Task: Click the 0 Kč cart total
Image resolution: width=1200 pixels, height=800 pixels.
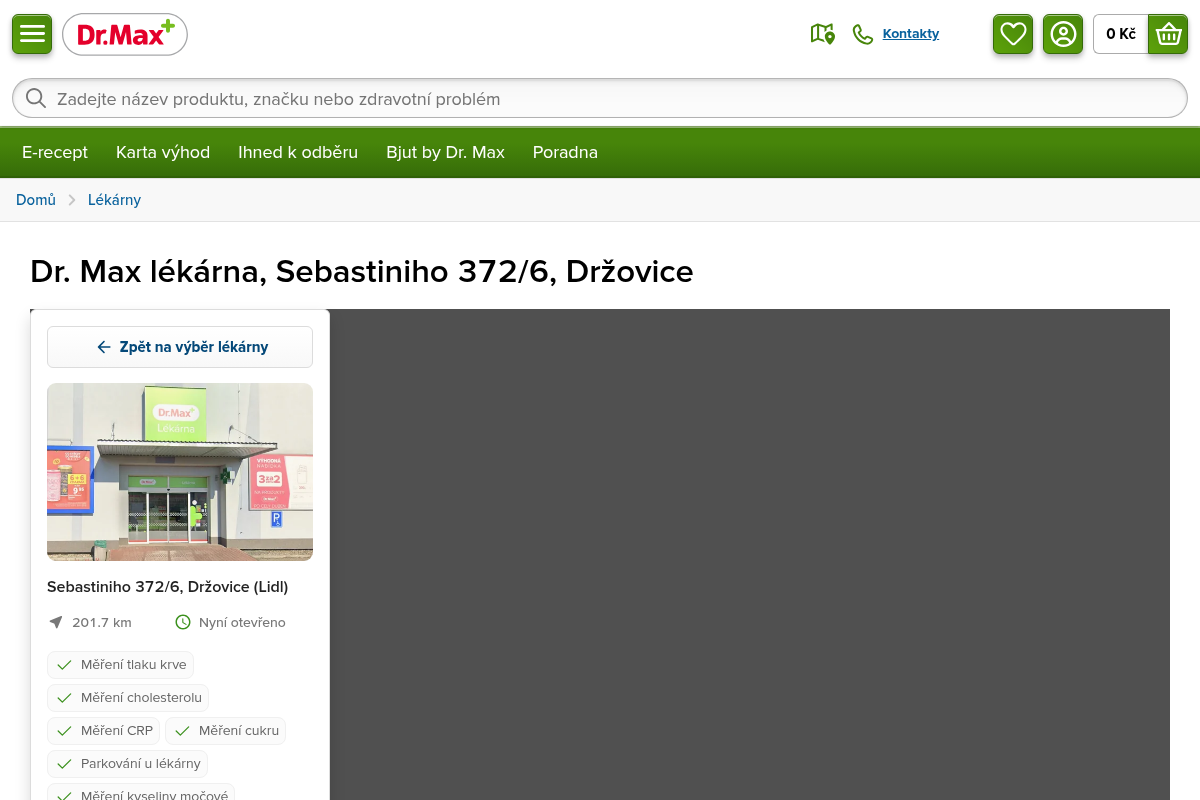Action: 1121,34
